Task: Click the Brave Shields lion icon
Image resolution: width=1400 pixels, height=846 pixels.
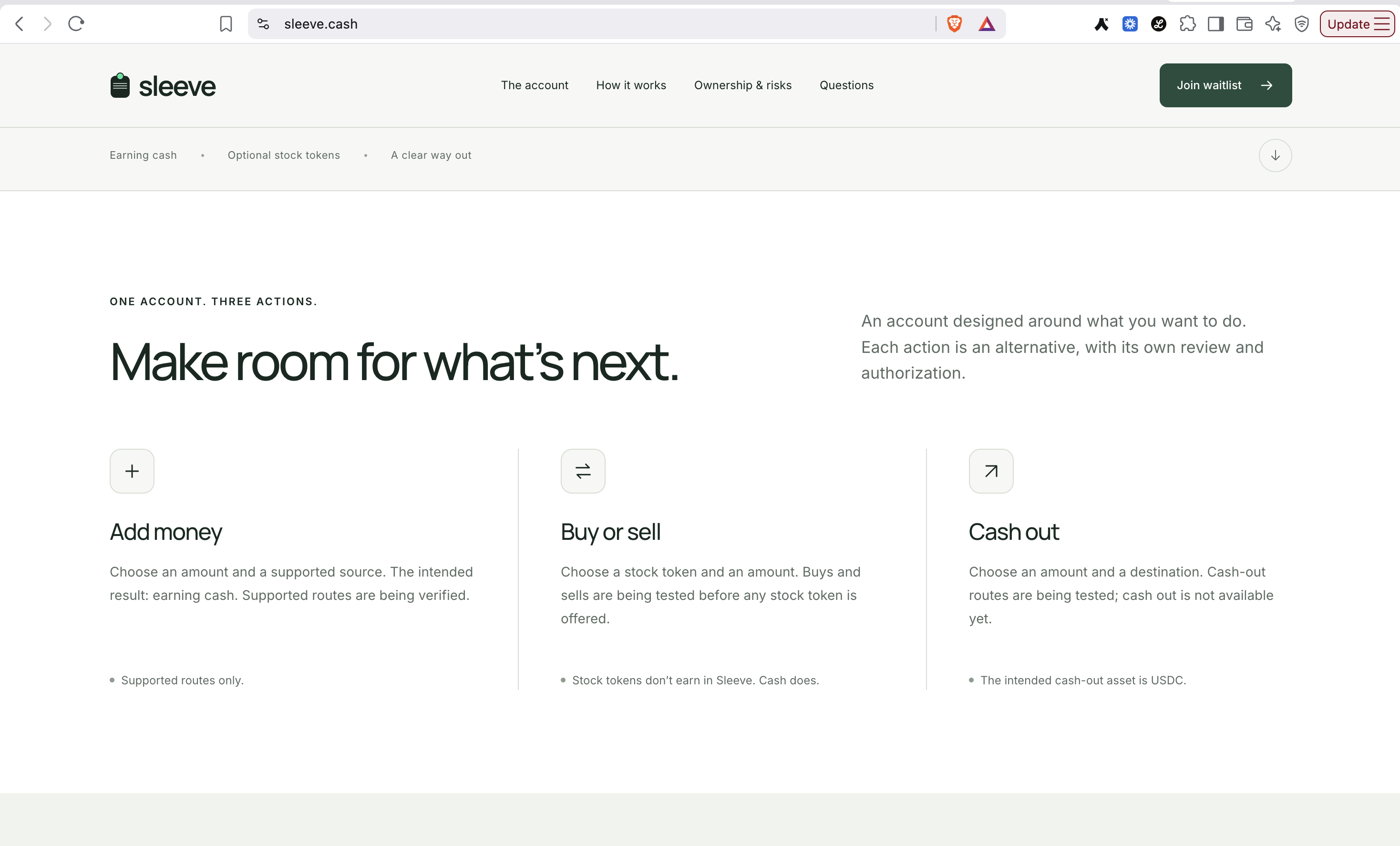Action: pos(955,24)
